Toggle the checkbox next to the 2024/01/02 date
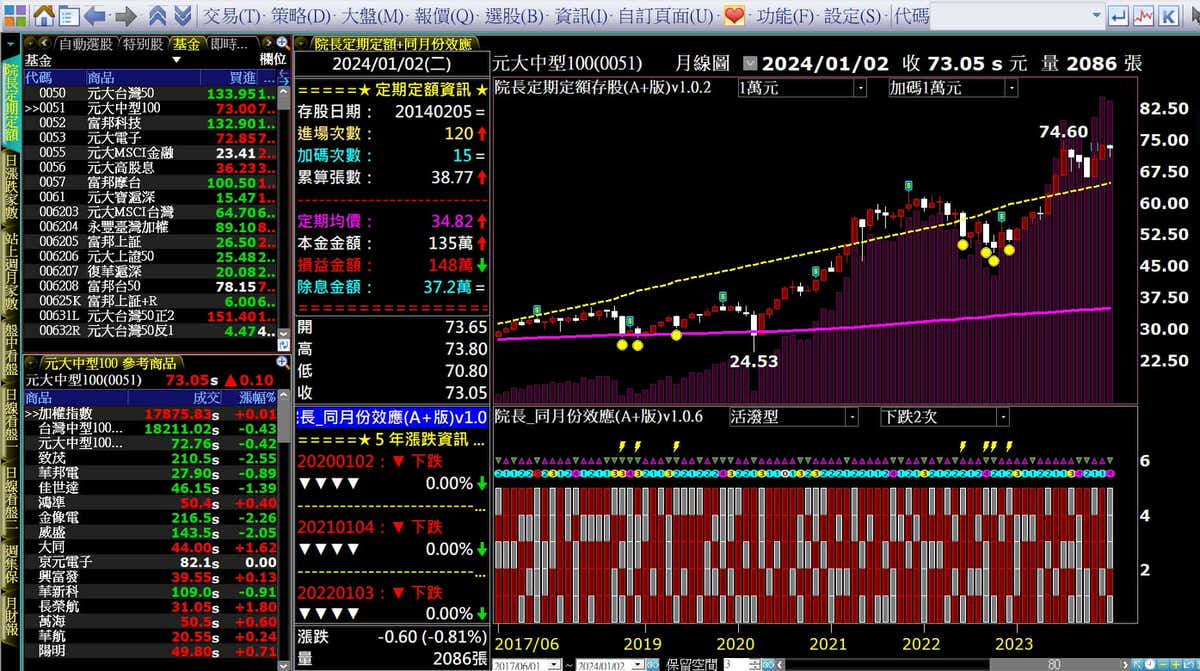 point(751,63)
